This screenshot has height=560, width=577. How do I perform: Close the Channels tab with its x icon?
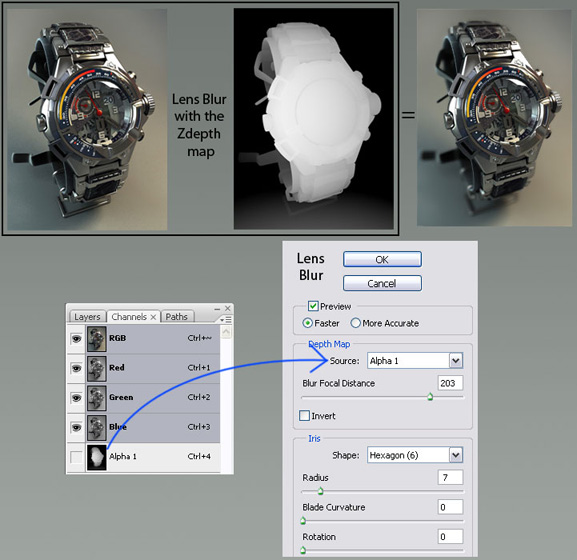click(x=153, y=317)
